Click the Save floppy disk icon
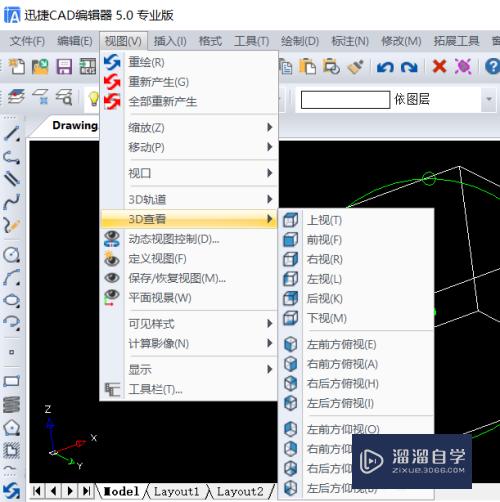This screenshot has height=502, width=500. point(64,66)
